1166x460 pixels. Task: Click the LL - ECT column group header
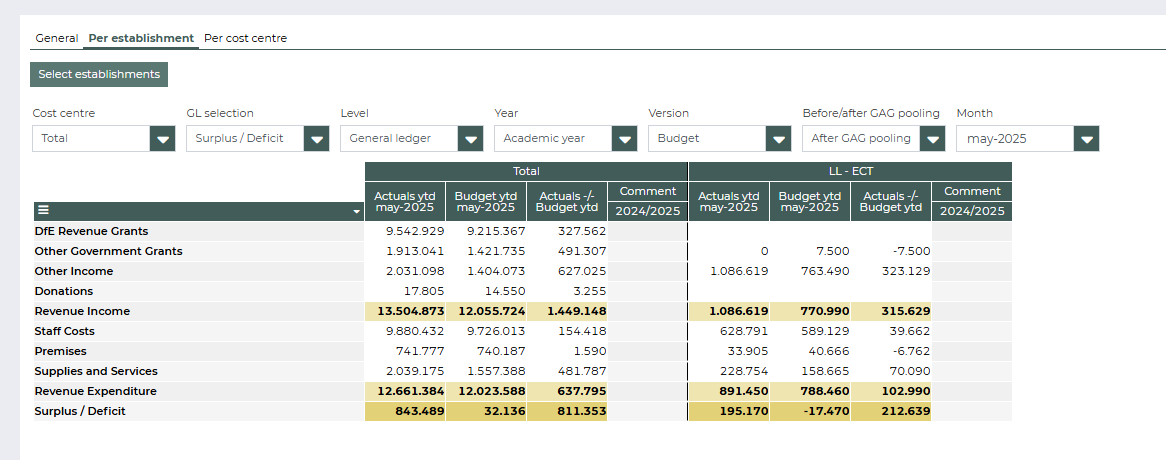pos(849,171)
